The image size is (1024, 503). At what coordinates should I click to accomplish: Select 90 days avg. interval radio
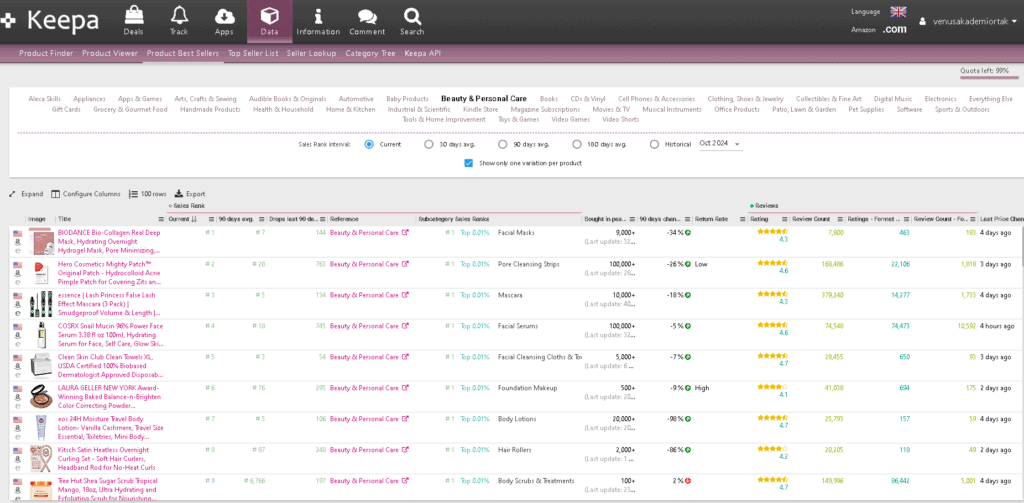pyautogui.click(x=502, y=144)
